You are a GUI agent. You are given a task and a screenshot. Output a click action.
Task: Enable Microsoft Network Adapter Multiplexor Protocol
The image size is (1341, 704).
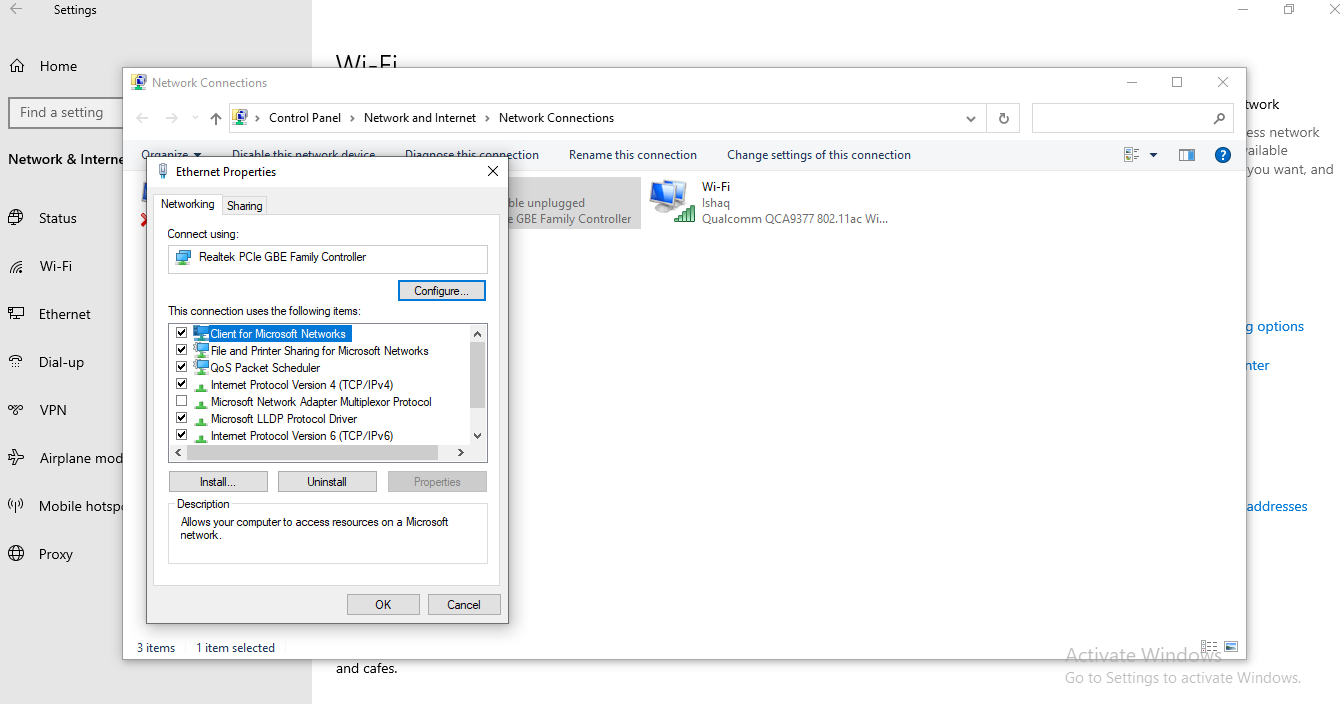[181, 401]
